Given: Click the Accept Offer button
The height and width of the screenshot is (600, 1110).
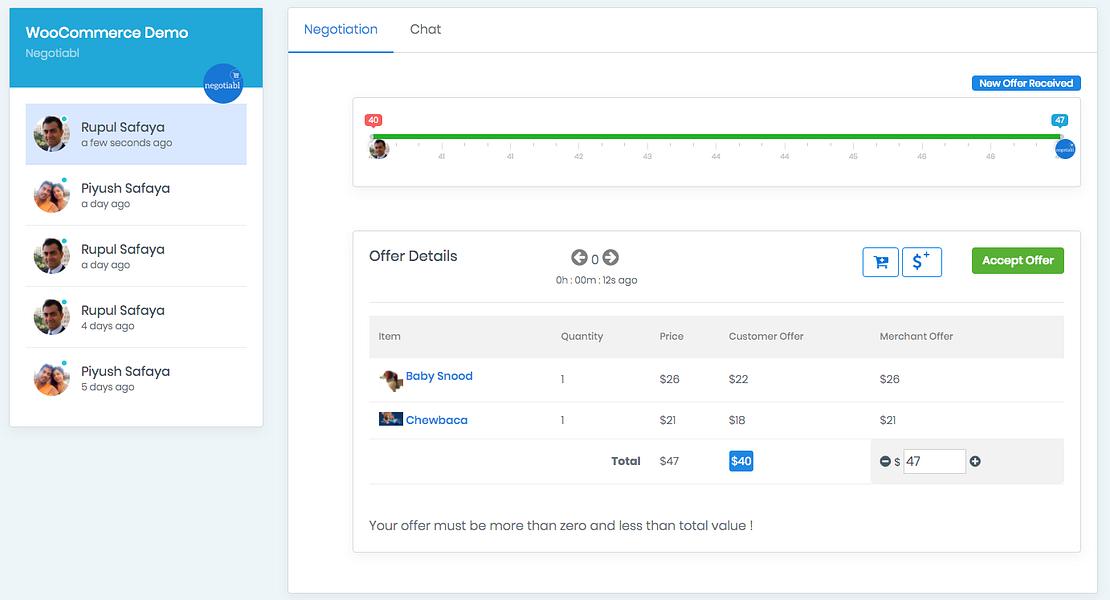Looking at the screenshot, I should pyautogui.click(x=1017, y=260).
